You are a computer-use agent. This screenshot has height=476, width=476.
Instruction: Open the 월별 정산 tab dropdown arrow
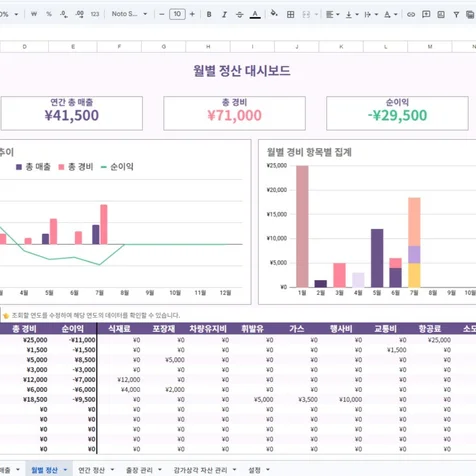65,470
